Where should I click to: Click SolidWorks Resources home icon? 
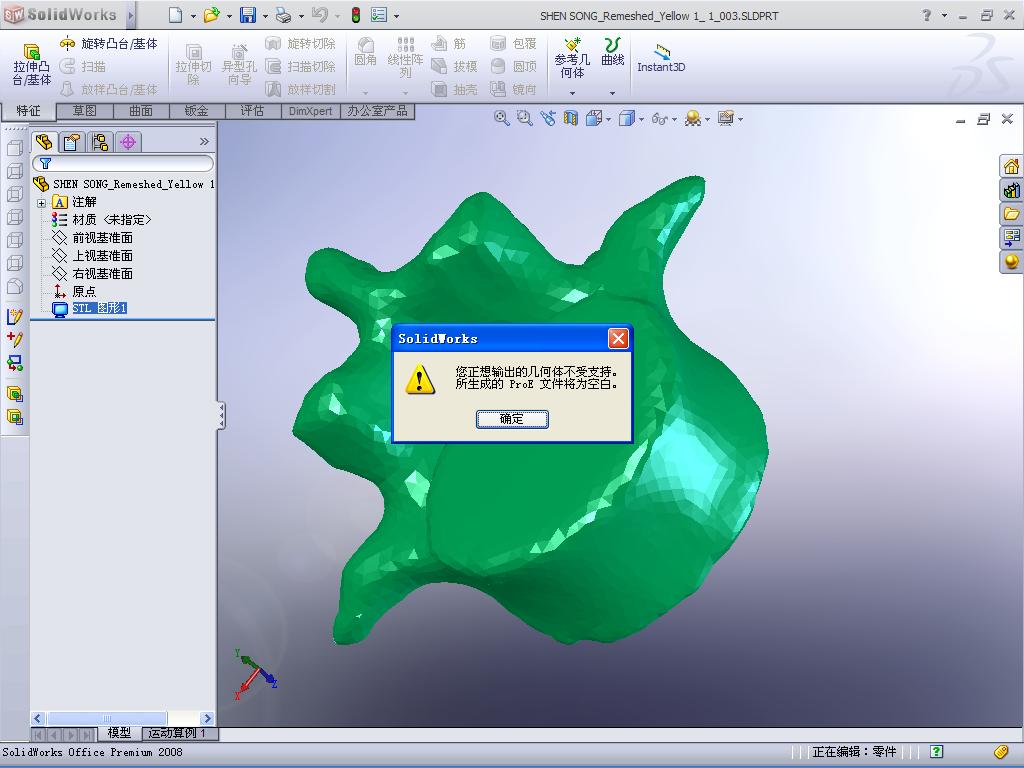tap(1012, 167)
